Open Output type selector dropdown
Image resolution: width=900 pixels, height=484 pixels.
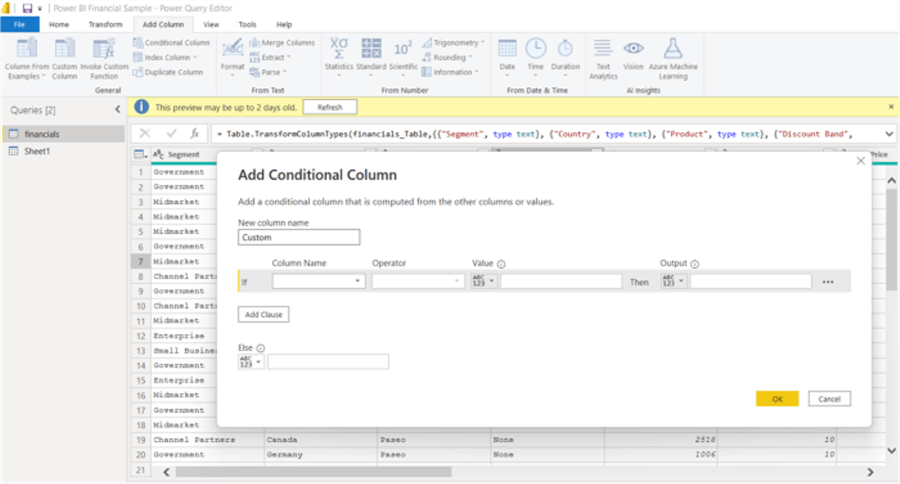tap(673, 281)
